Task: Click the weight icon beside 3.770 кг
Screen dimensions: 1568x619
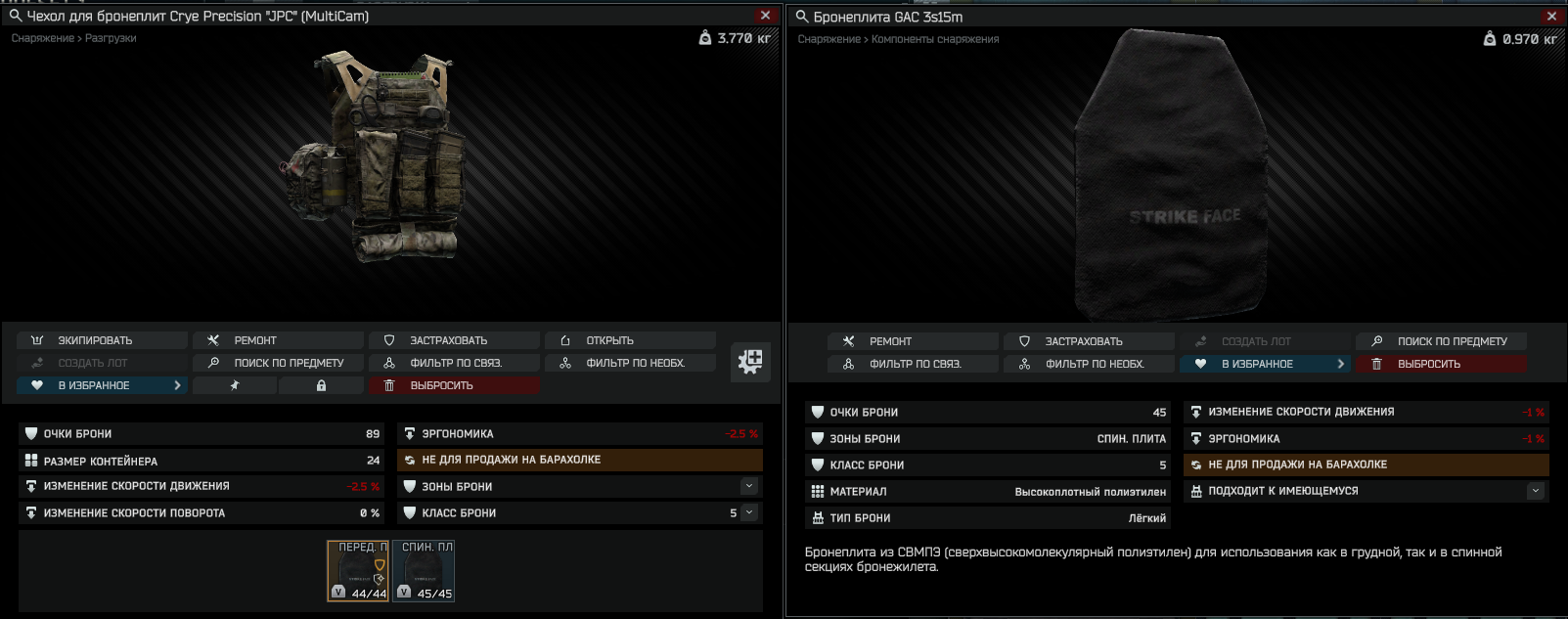Action: pyautogui.click(x=705, y=38)
